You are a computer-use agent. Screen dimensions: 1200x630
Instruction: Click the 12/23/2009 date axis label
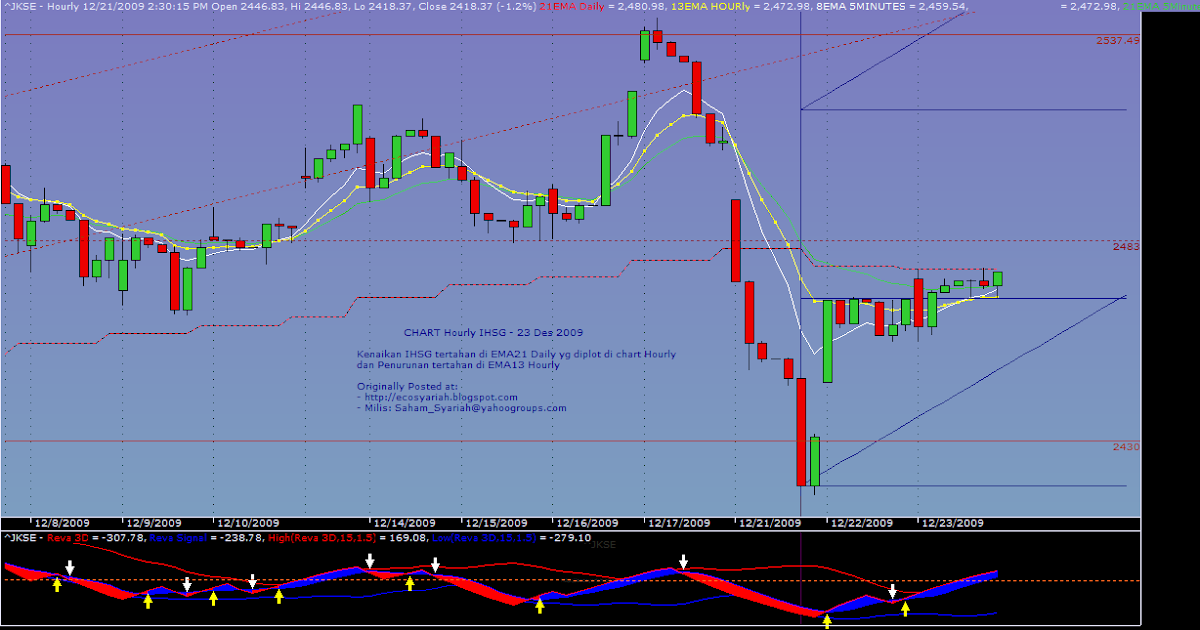[x=952, y=523]
